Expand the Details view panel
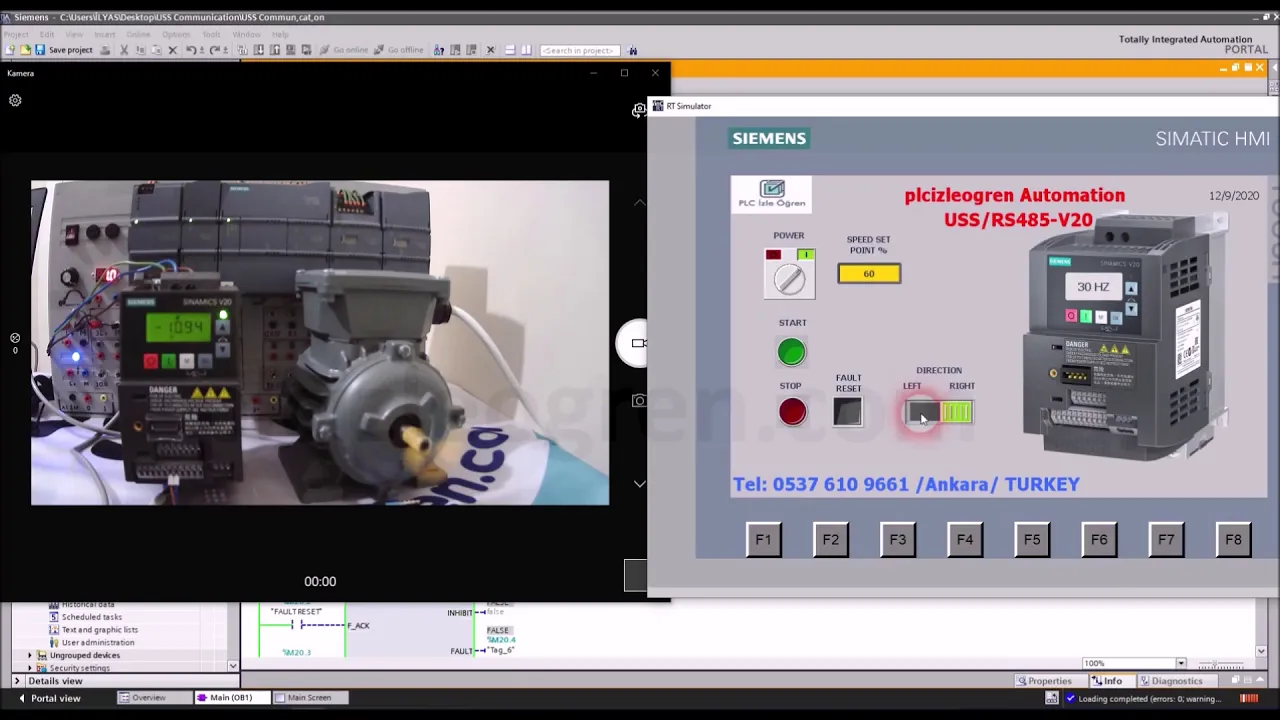The image size is (1280, 720). click(16, 681)
